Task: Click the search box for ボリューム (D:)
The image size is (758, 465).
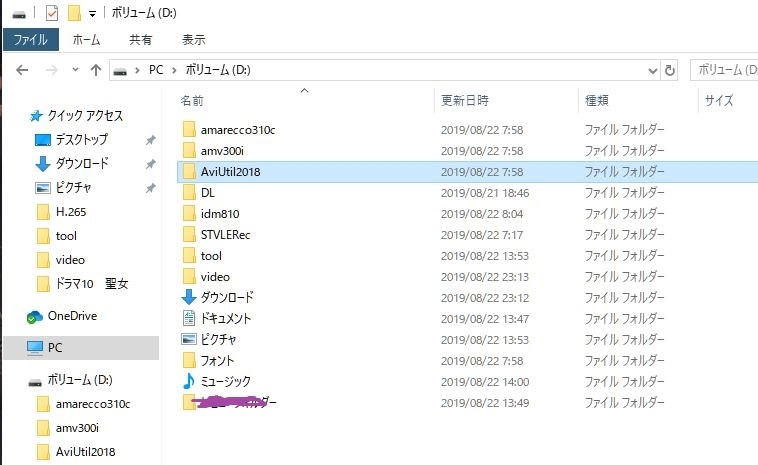Action: [724, 71]
